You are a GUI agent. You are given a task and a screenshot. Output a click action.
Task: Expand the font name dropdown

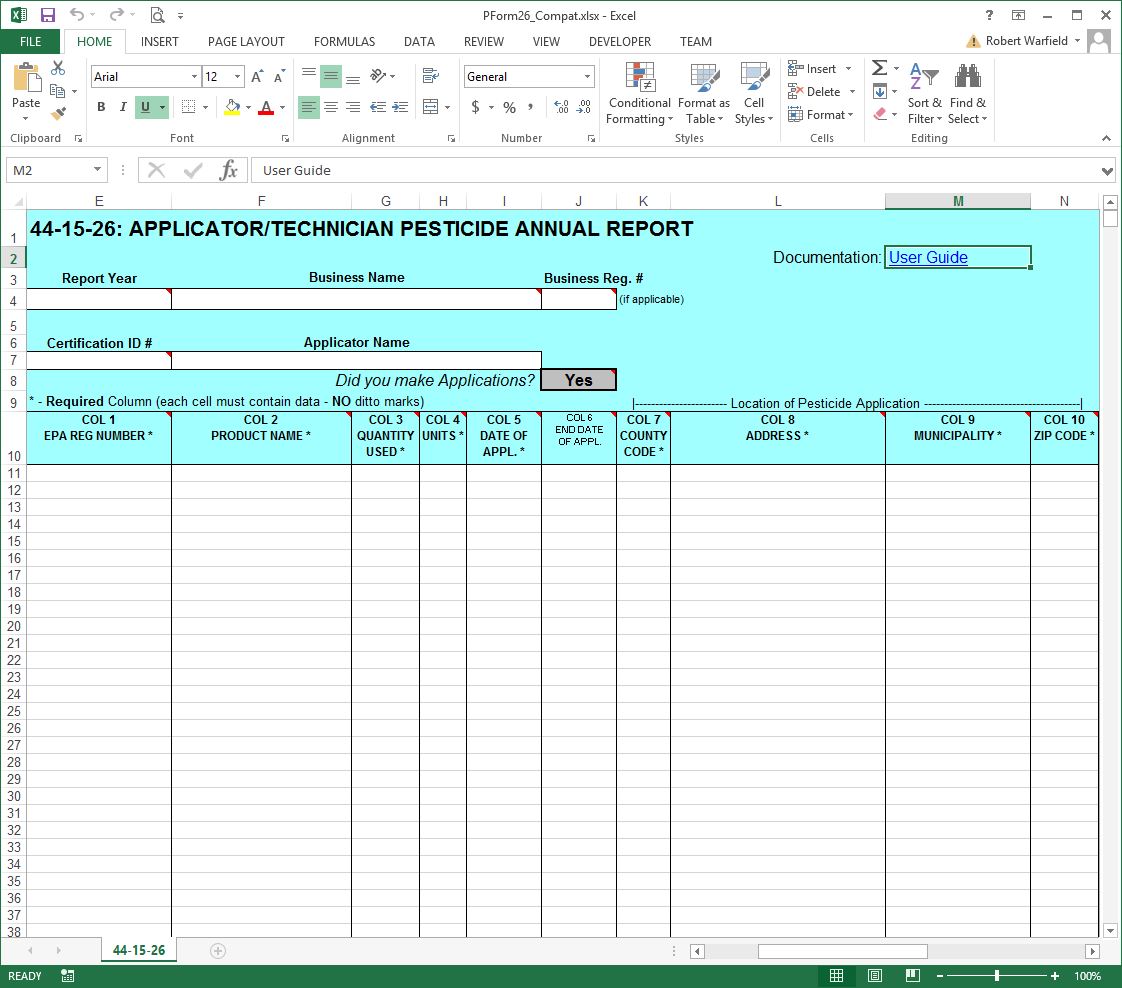pyautogui.click(x=194, y=77)
